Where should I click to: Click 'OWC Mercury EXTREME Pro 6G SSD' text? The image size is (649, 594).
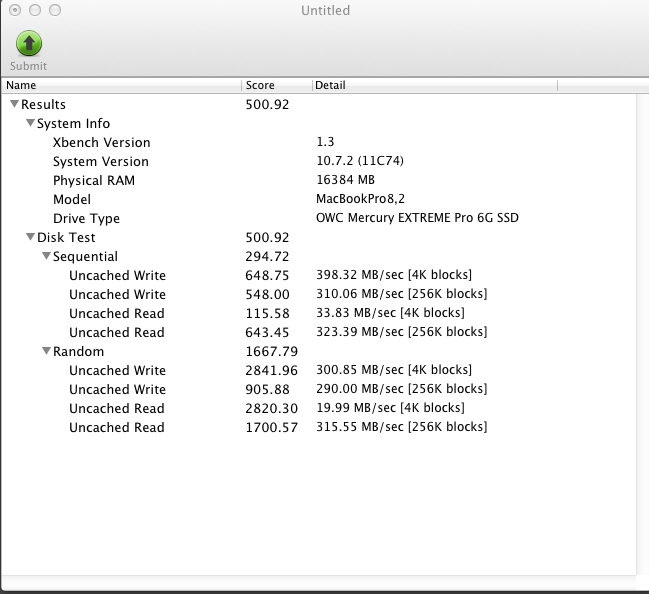(x=417, y=218)
